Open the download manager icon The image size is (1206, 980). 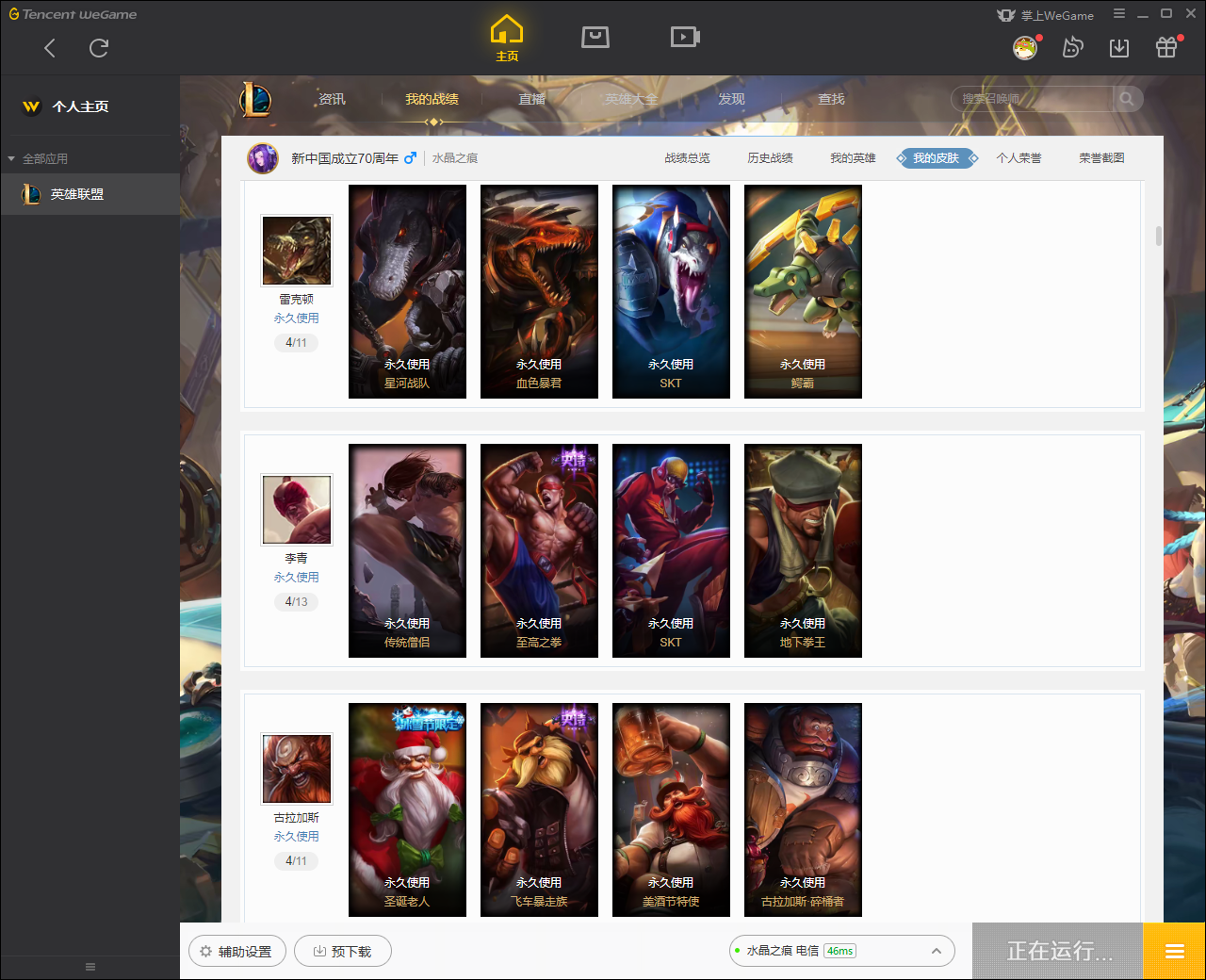1119,47
